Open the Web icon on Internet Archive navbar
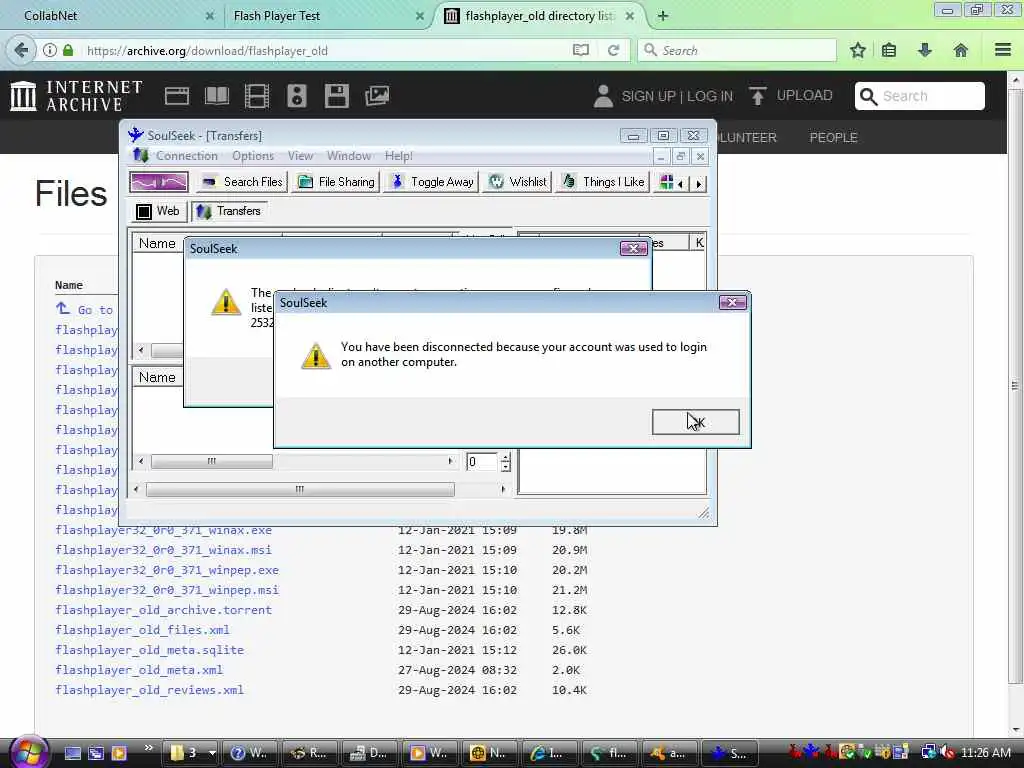 [176, 96]
